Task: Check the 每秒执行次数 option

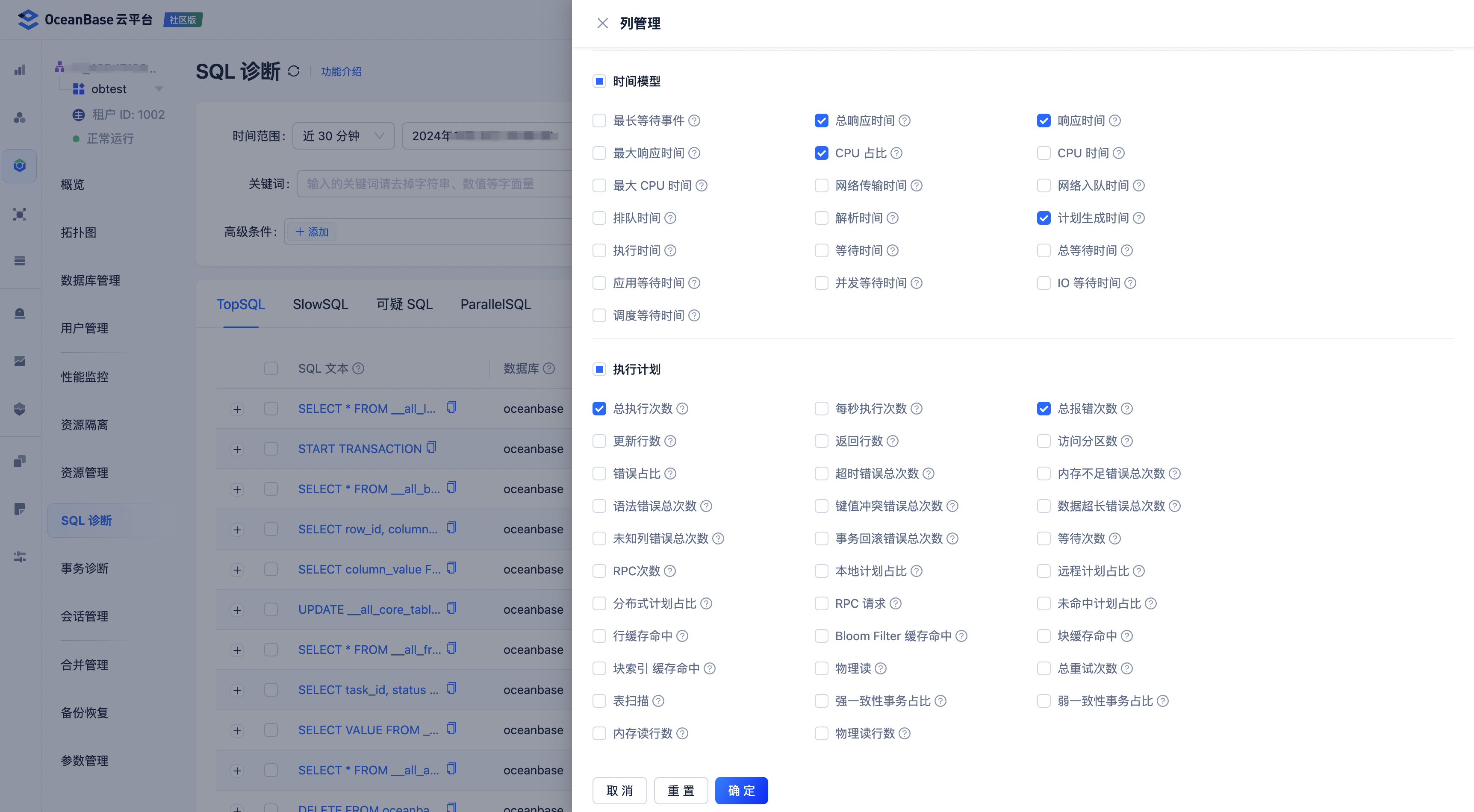Action: tap(821, 409)
